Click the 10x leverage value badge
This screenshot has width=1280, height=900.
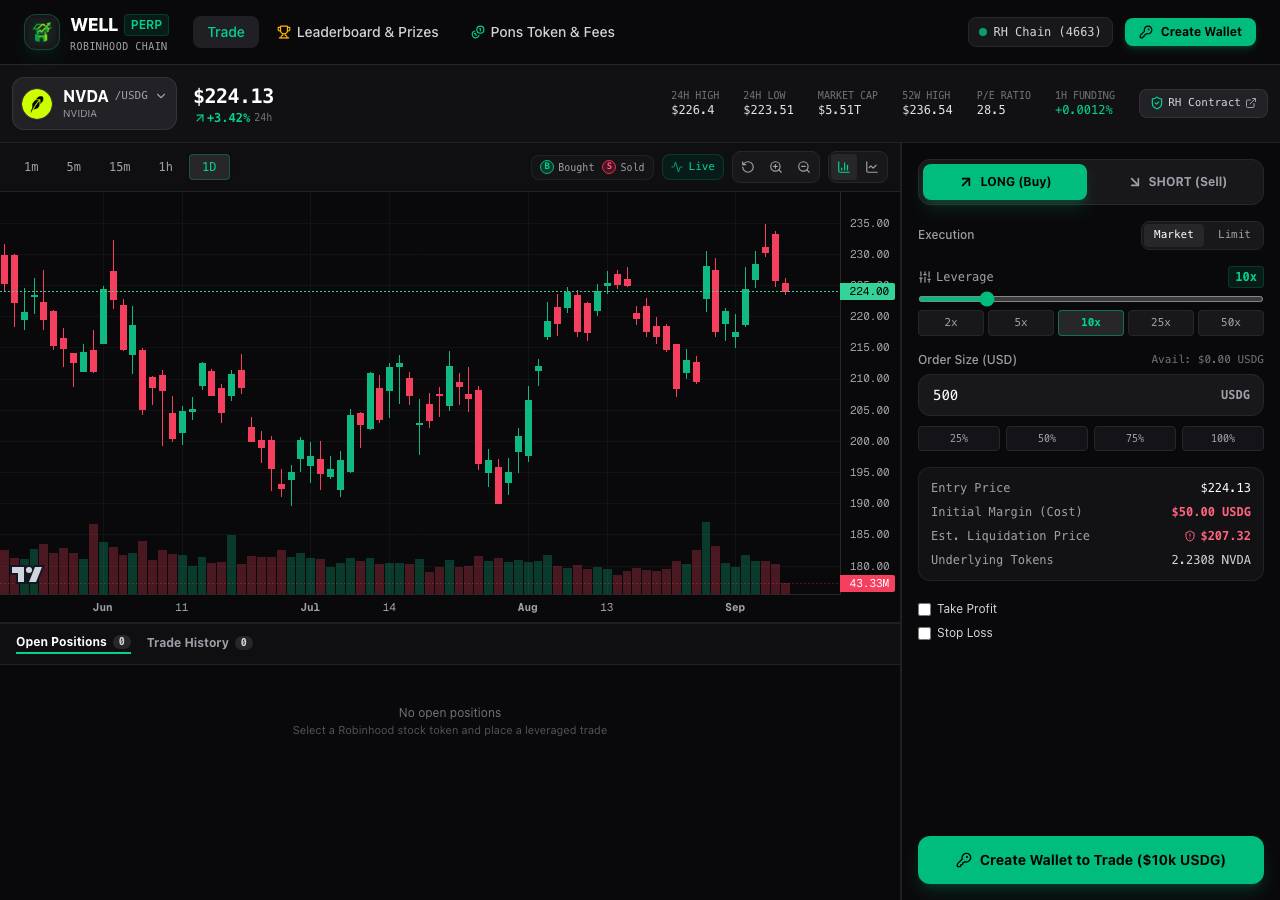1246,277
